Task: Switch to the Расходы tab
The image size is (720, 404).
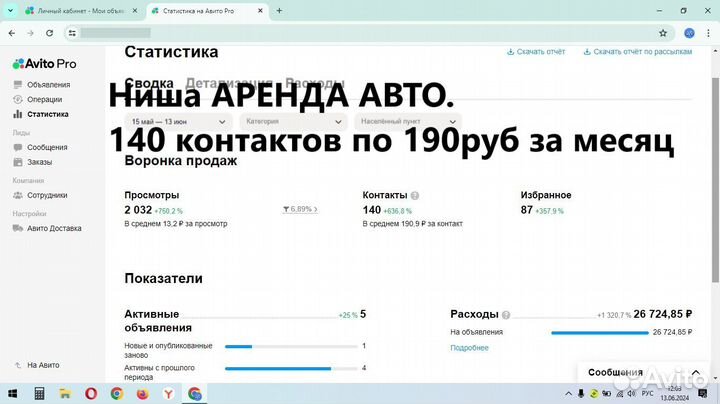Action: (x=315, y=83)
